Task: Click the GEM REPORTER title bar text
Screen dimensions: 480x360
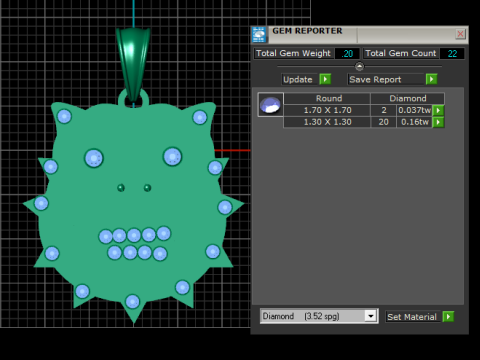Action: click(307, 31)
